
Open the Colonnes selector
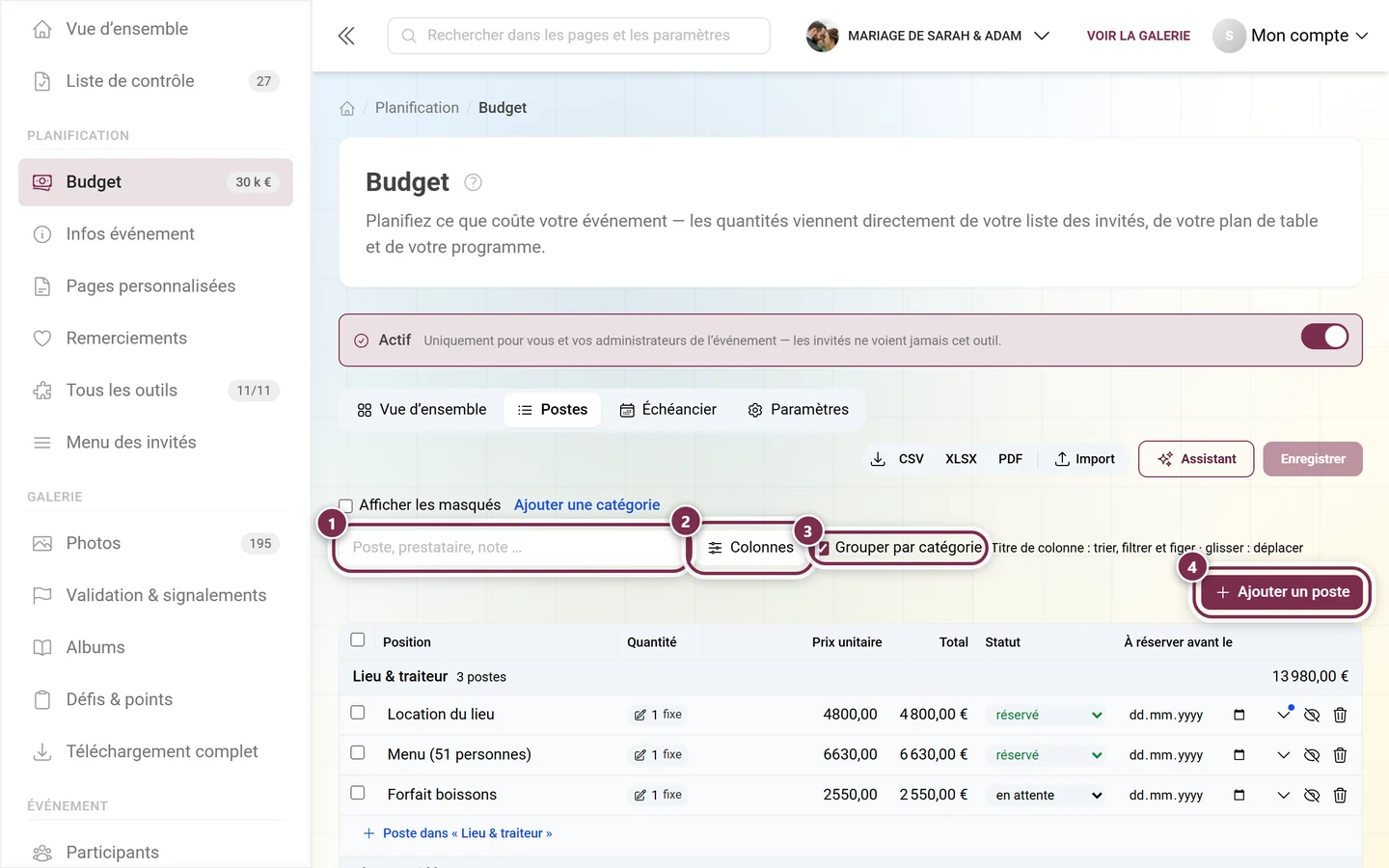750,548
